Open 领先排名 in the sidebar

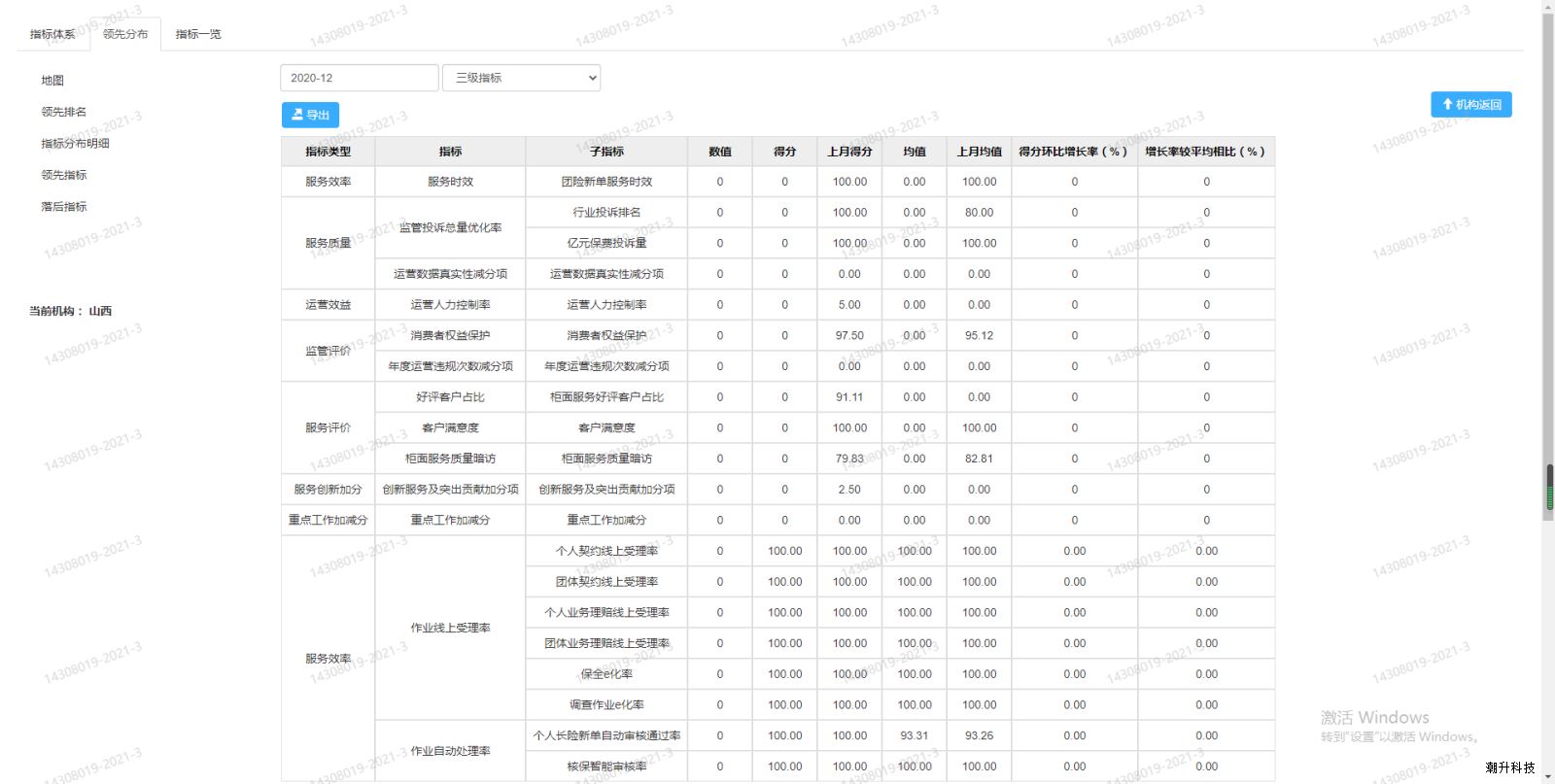click(64, 112)
